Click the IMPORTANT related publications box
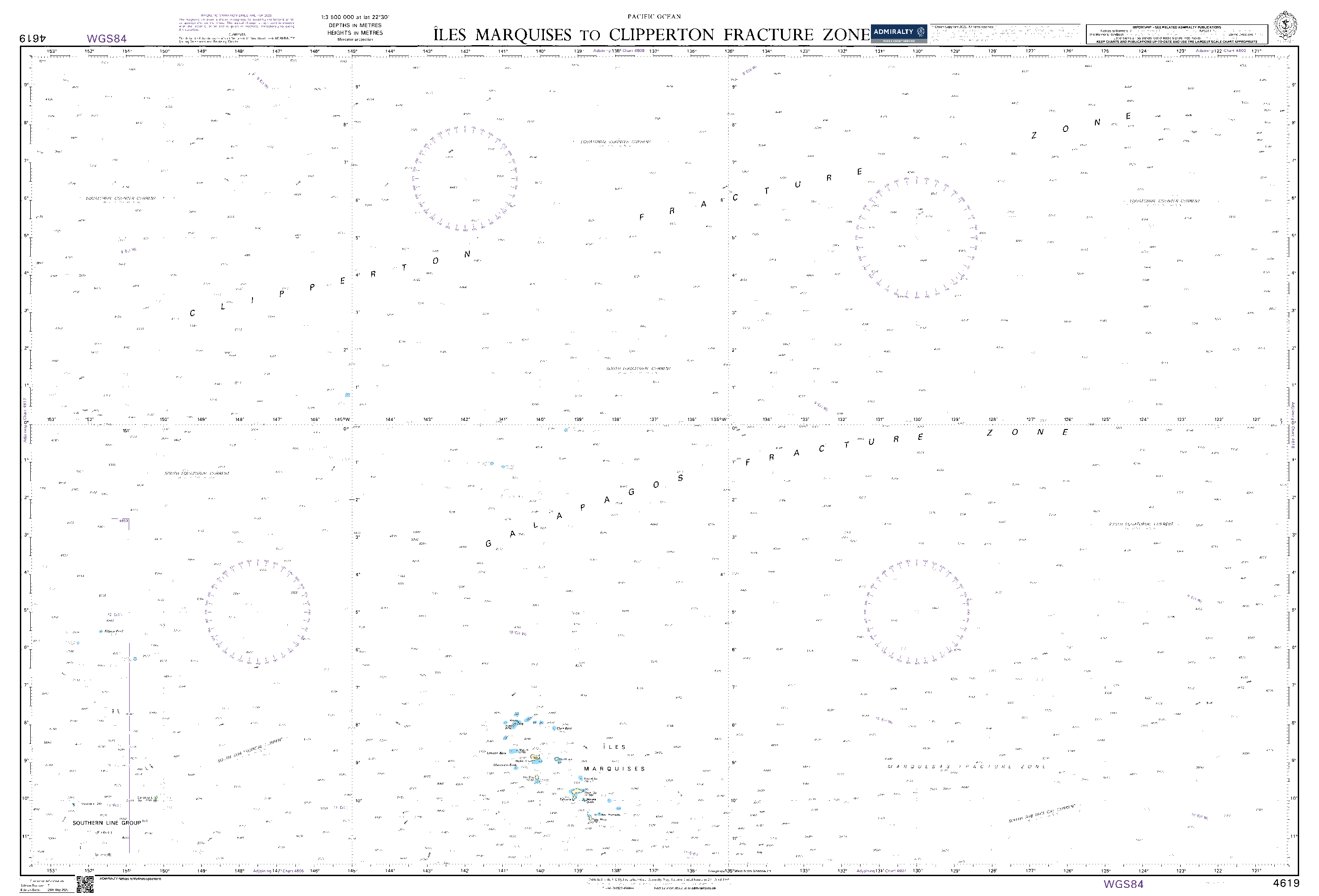 (1177, 34)
